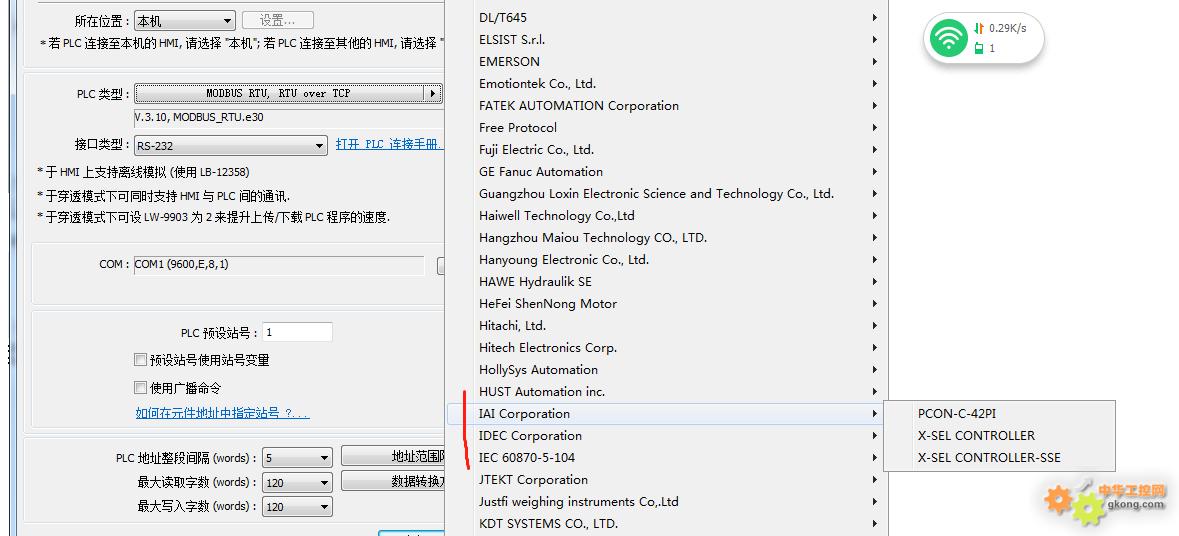
Task: Select IAI Corporation menu entry
Action: point(667,413)
